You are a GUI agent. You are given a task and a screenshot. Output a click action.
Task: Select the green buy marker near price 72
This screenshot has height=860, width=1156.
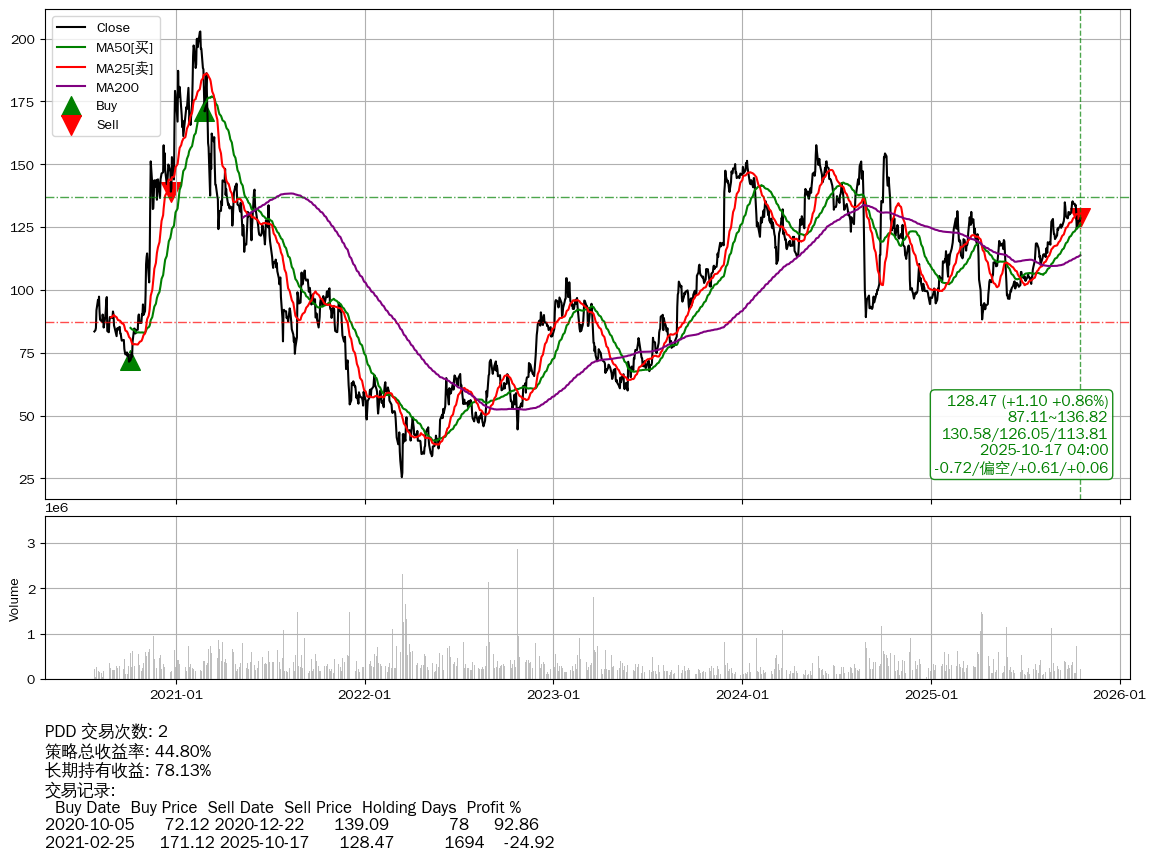(x=130, y=361)
